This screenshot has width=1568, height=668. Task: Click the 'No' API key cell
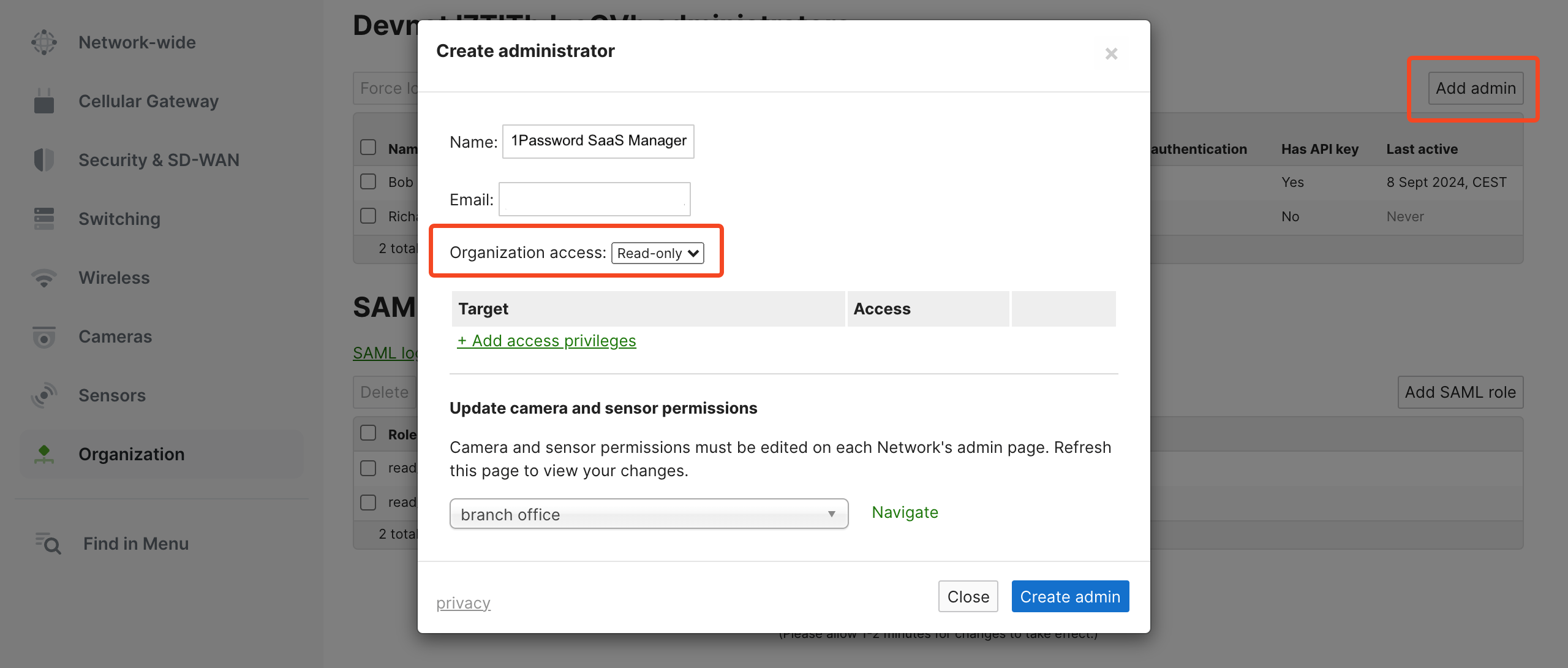click(x=1290, y=216)
